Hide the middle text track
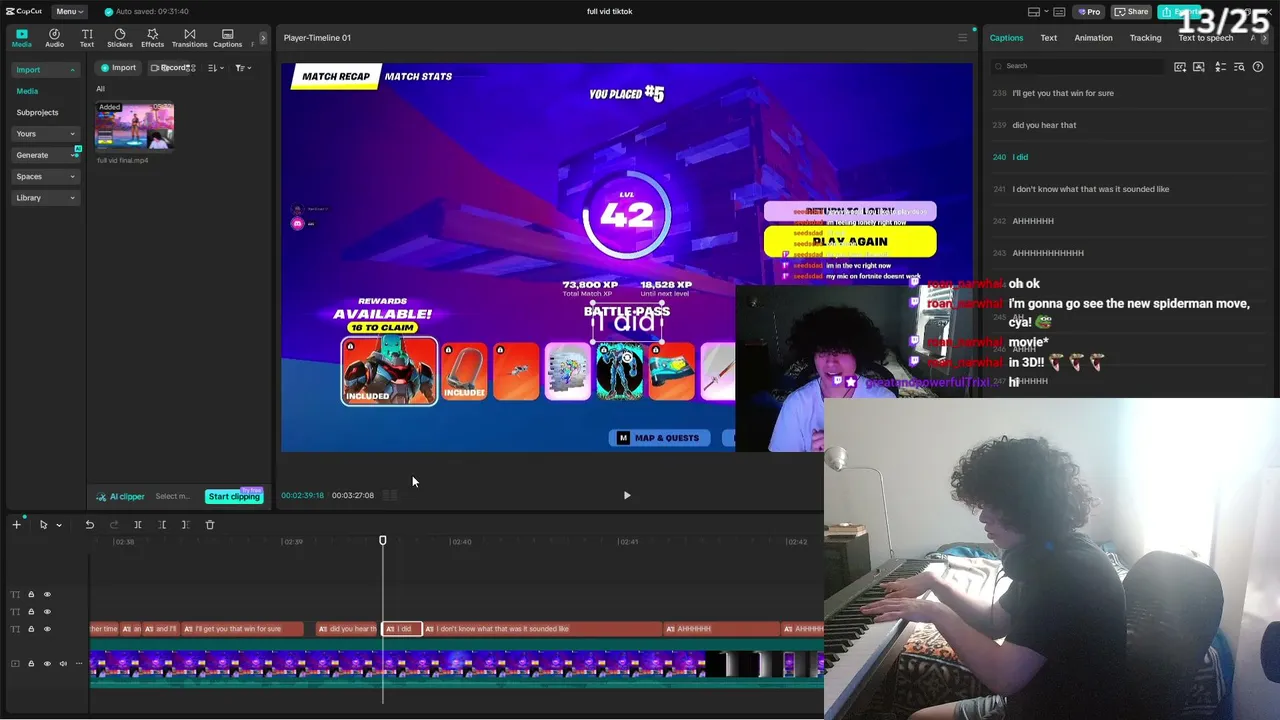This screenshot has width=1280, height=720. [x=47, y=612]
